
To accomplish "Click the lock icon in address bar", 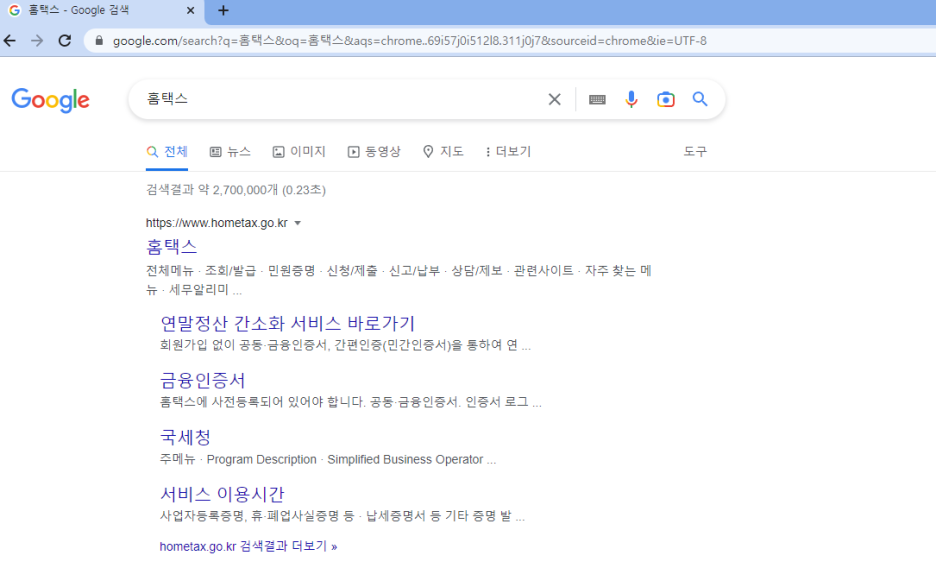I will [100, 41].
